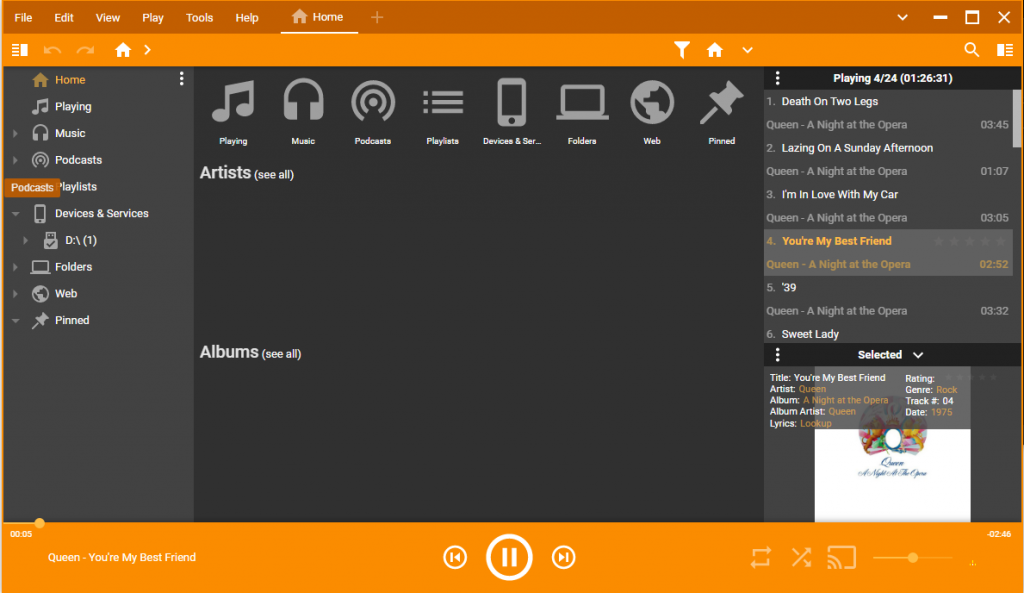Click the home breadcrumb icon in toolbar
The height and width of the screenshot is (593, 1024).
pos(123,50)
